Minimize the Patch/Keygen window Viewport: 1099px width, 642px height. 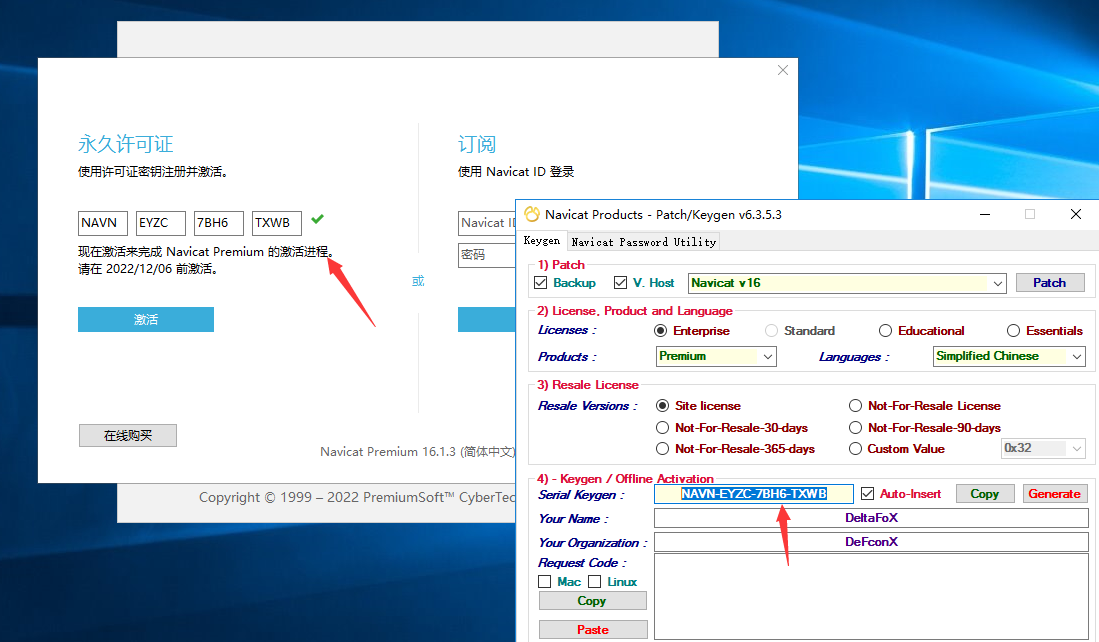point(984,214)
